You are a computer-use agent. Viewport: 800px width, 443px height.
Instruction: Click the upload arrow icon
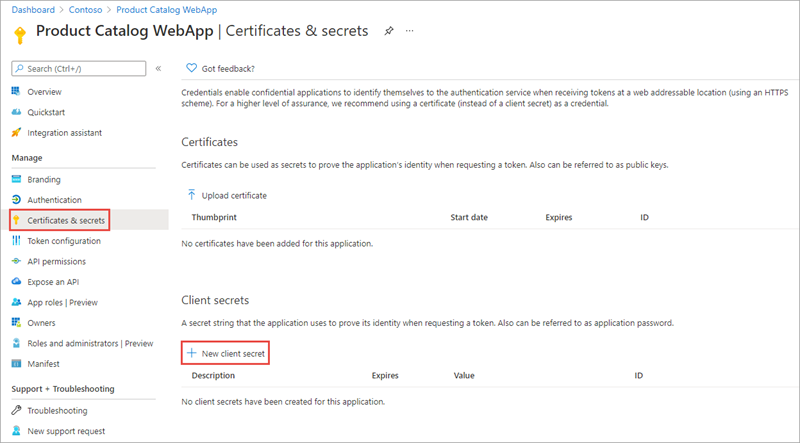(x=191, y=195)
